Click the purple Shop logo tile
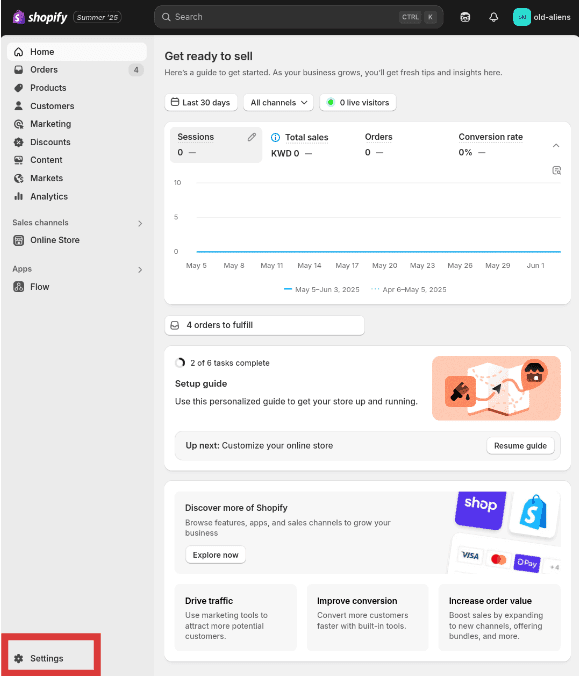The height and width of the screenshot is (676, 579). (x=481, y=510)
